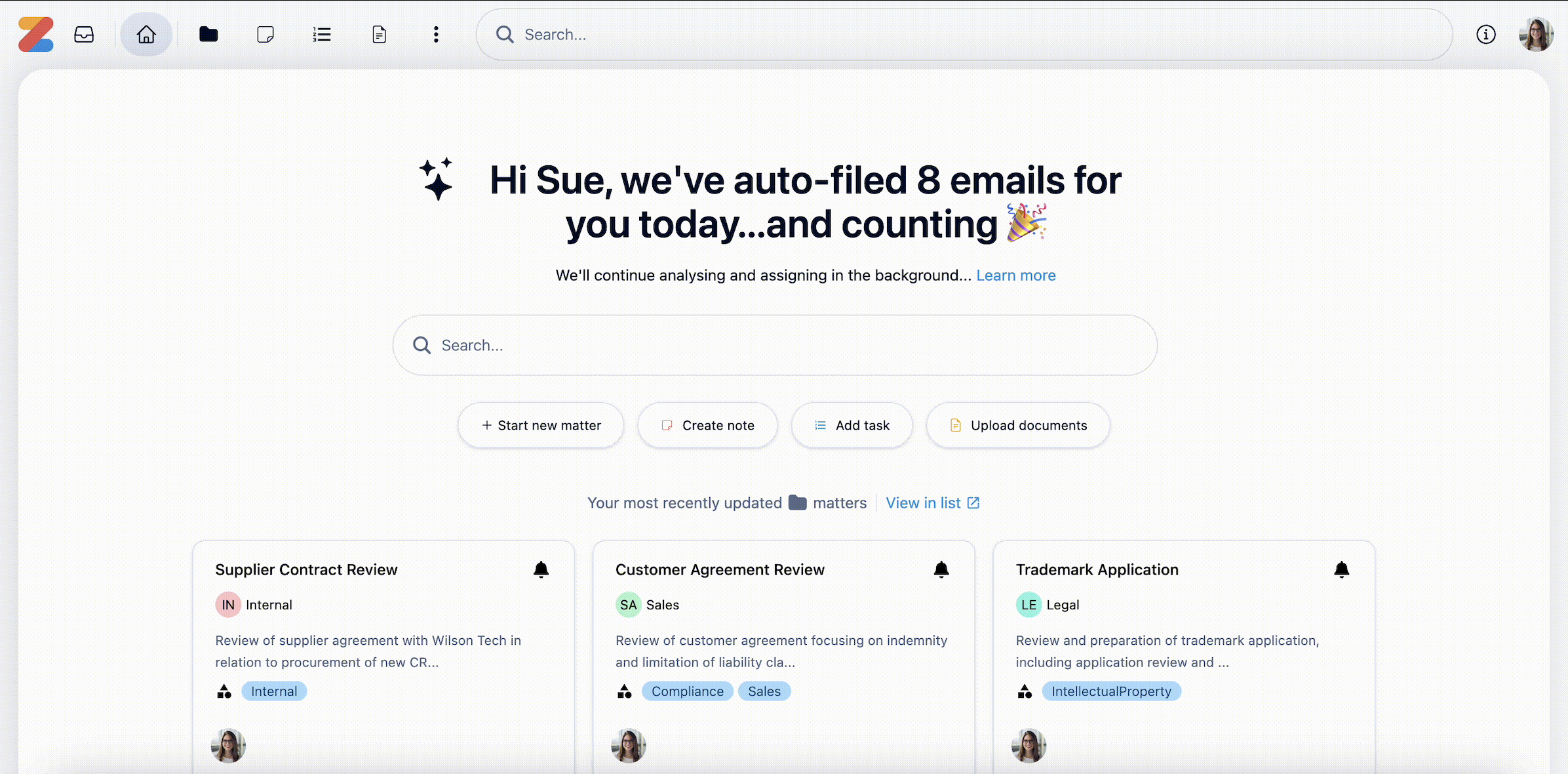This screenshot has height=774, width=1568.
Task: Open the tasks list icon
Action: coord(322,34)
